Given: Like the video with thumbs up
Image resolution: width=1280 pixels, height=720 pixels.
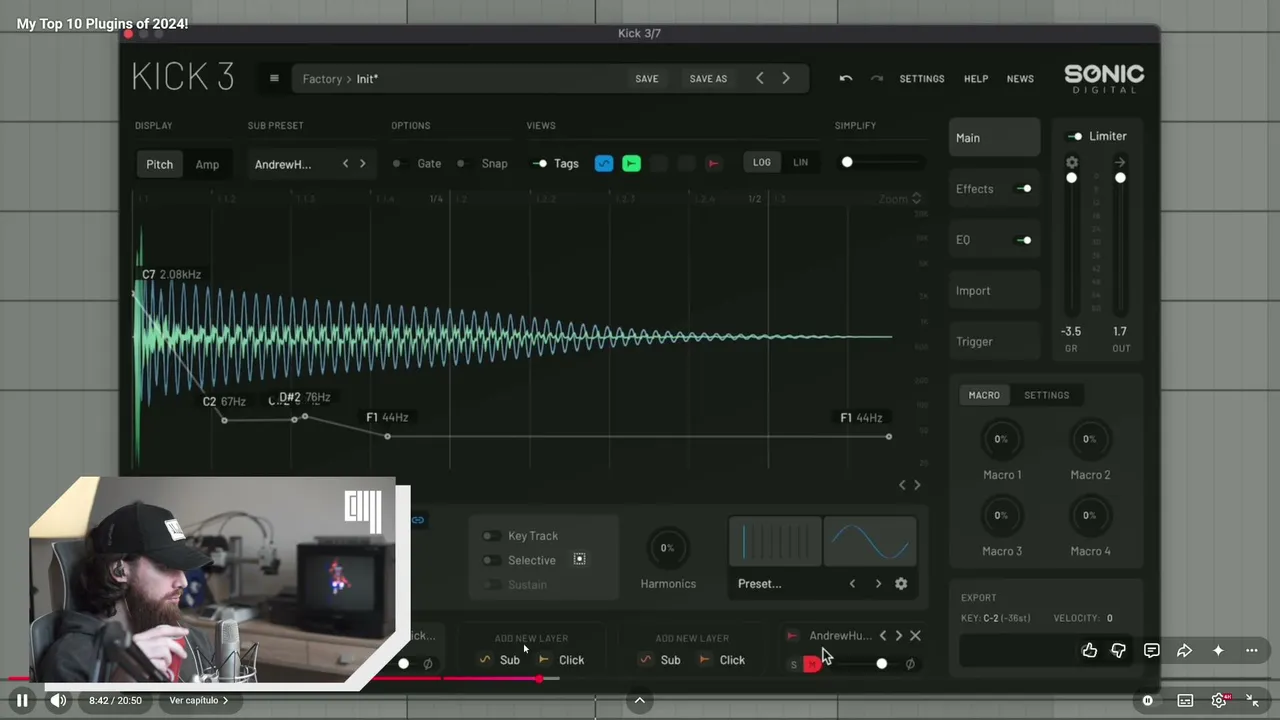Looking at the screenshot, I should [1090, 651].
